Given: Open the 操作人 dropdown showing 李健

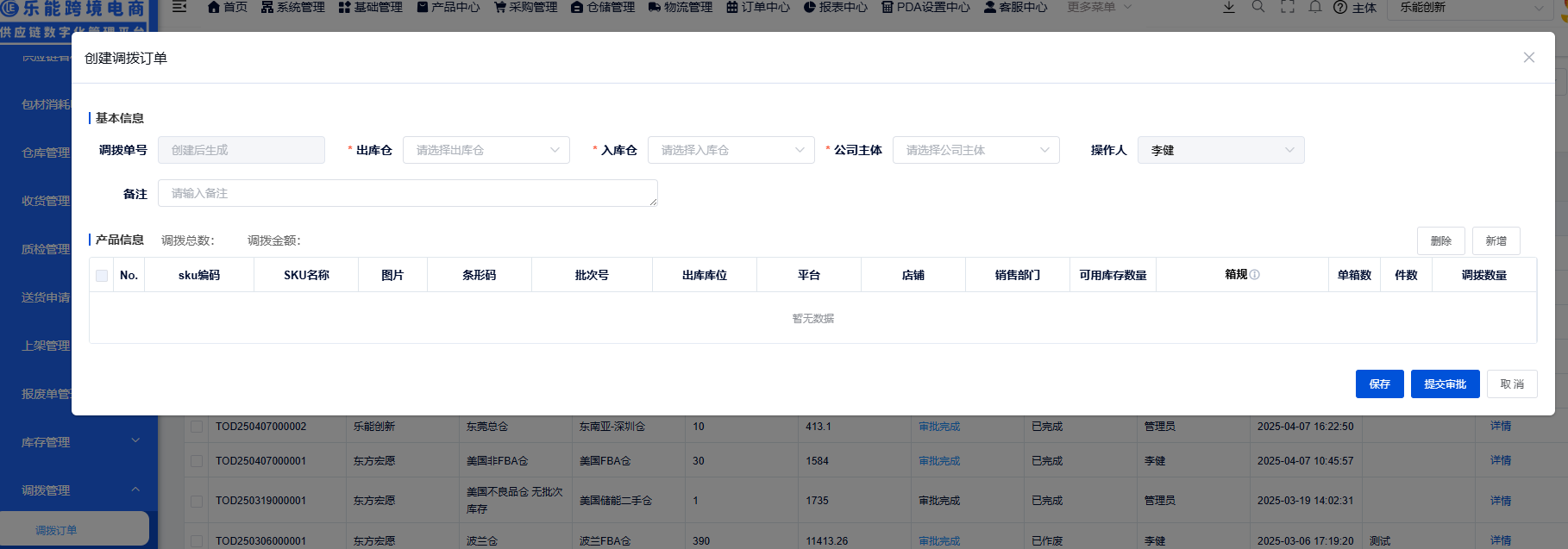Looking at the screenshot, I should 1221,150.
